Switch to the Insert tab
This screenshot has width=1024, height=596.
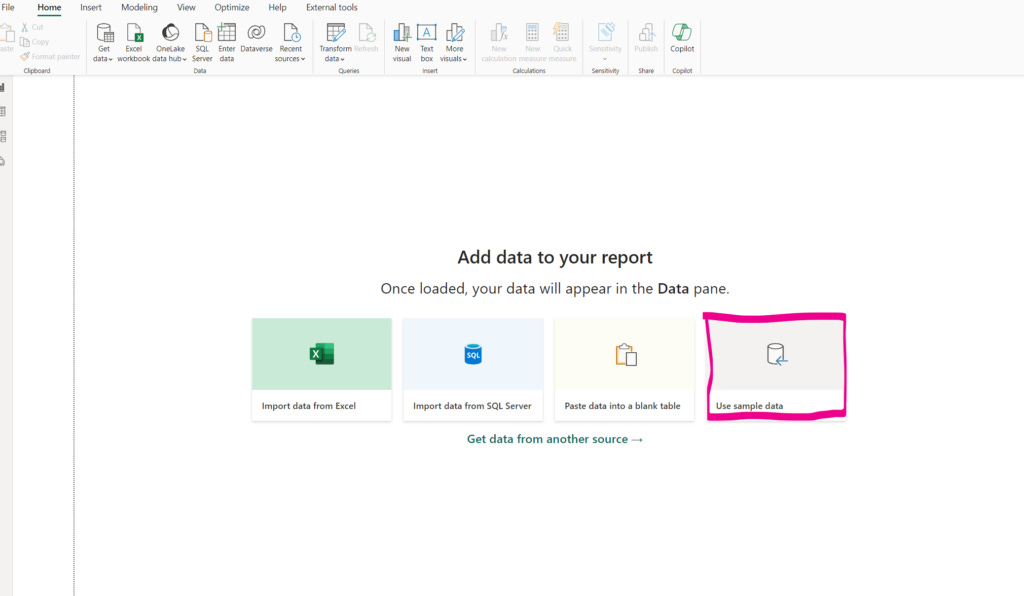pos(91,7)
